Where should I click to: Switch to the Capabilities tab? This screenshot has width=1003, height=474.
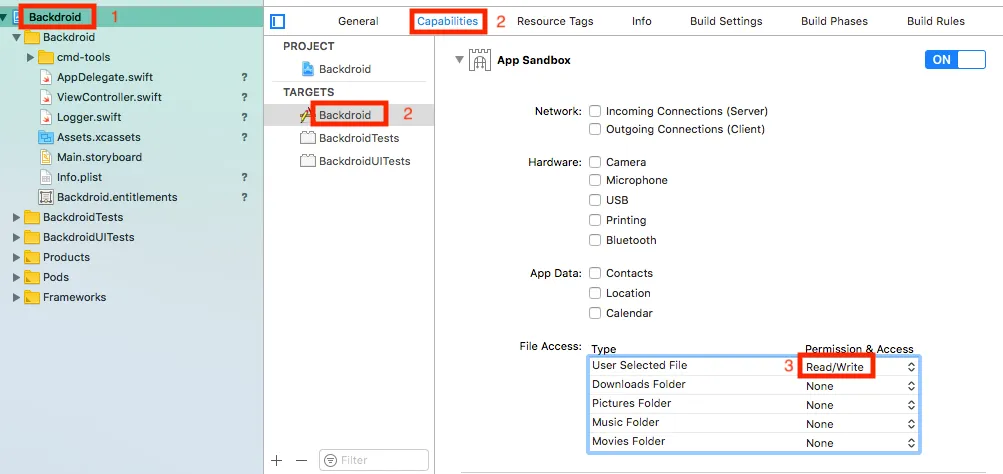coord(447,21)
